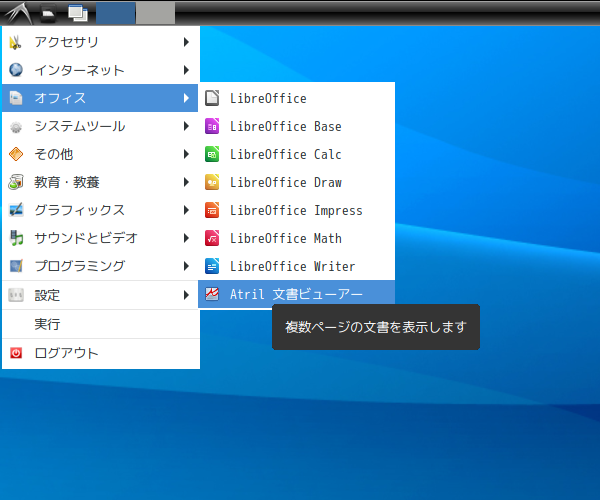Viewport: 600px width, 500px height.
Task: Switch to the blue workspace pager
Action: [116, 13]
